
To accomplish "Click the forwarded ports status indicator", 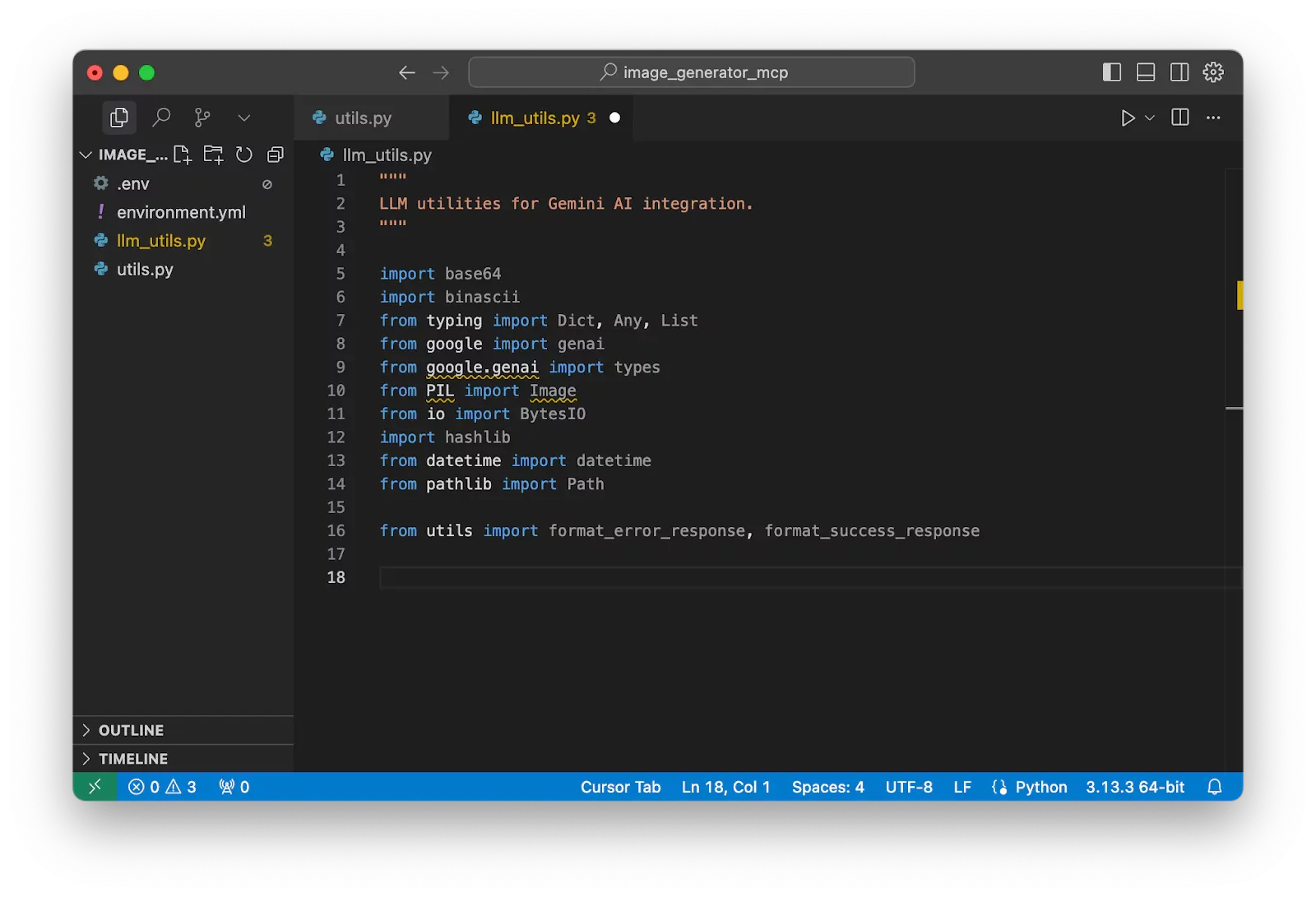I will 234,787.
